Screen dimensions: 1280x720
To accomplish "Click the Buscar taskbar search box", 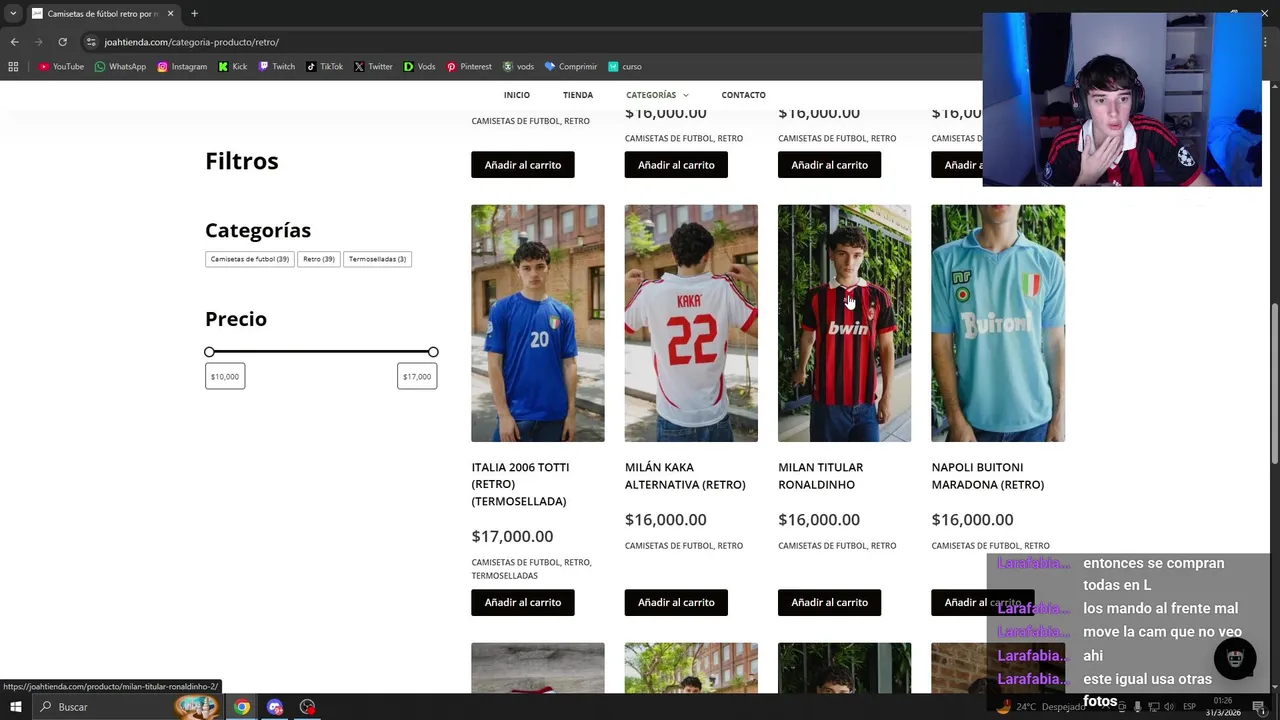I will point(125,707).
